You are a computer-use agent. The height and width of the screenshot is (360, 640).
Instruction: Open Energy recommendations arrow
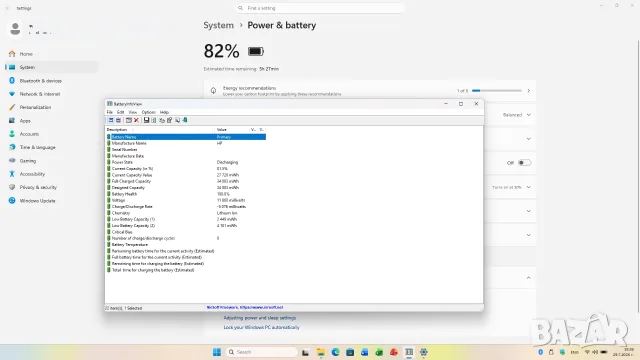(529, 91)
